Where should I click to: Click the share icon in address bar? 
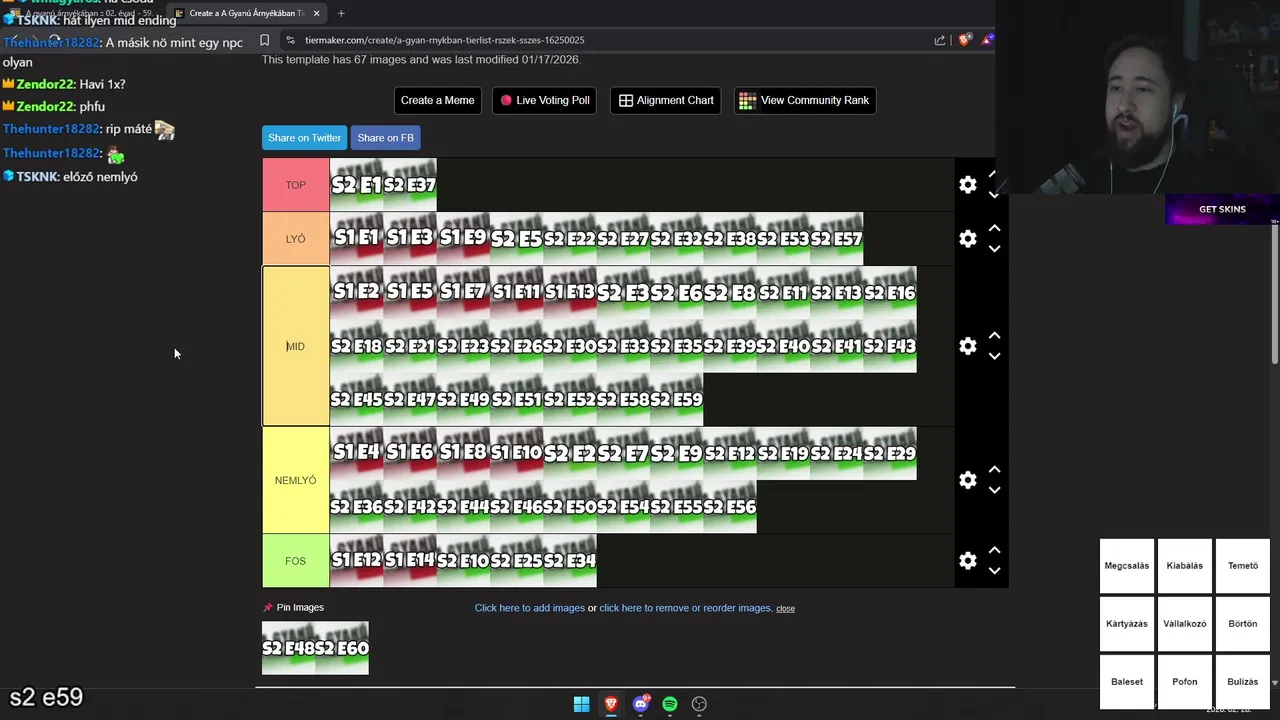click(940, 40)
